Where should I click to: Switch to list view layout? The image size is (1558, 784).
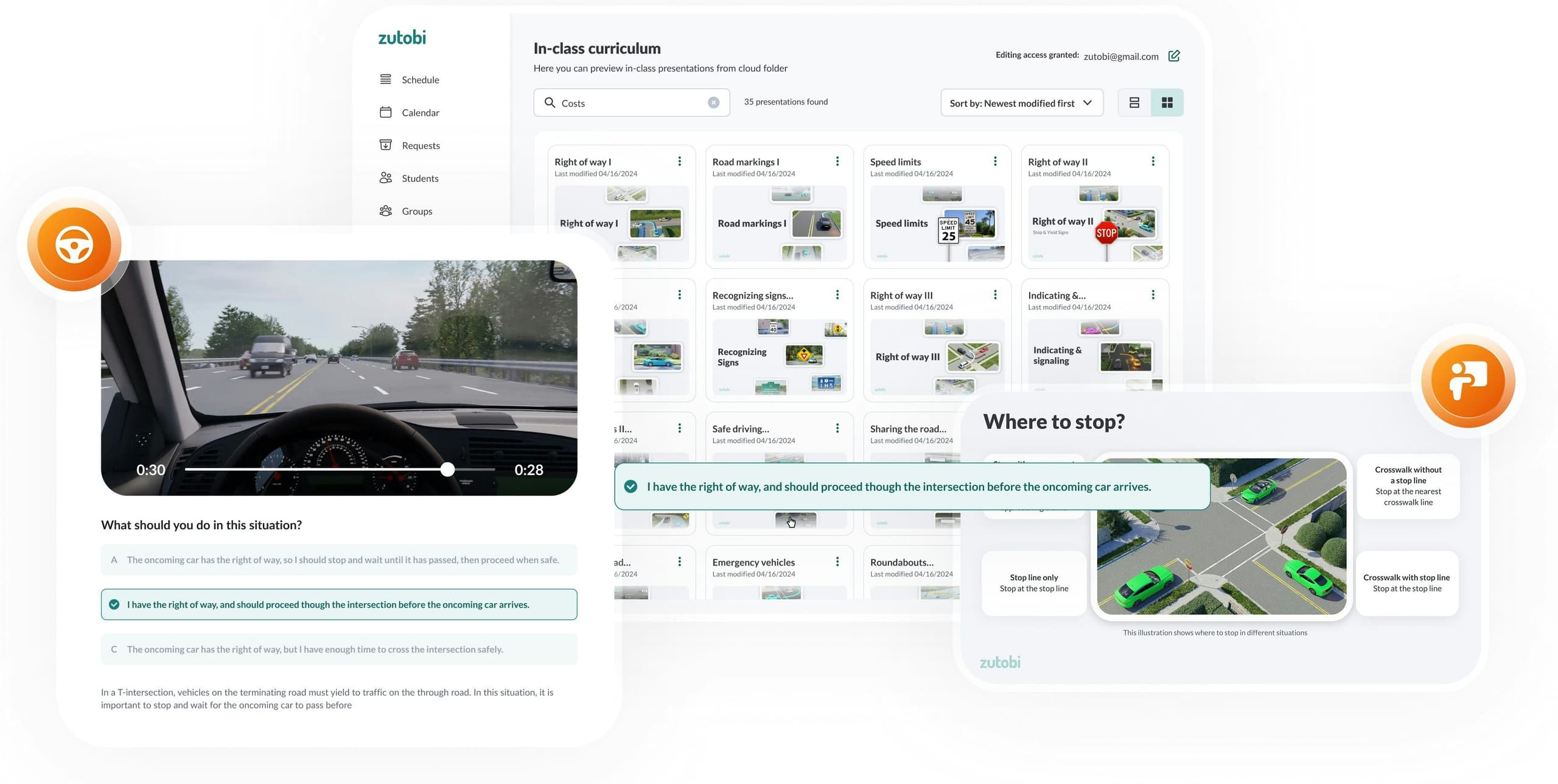(1134, 103)
